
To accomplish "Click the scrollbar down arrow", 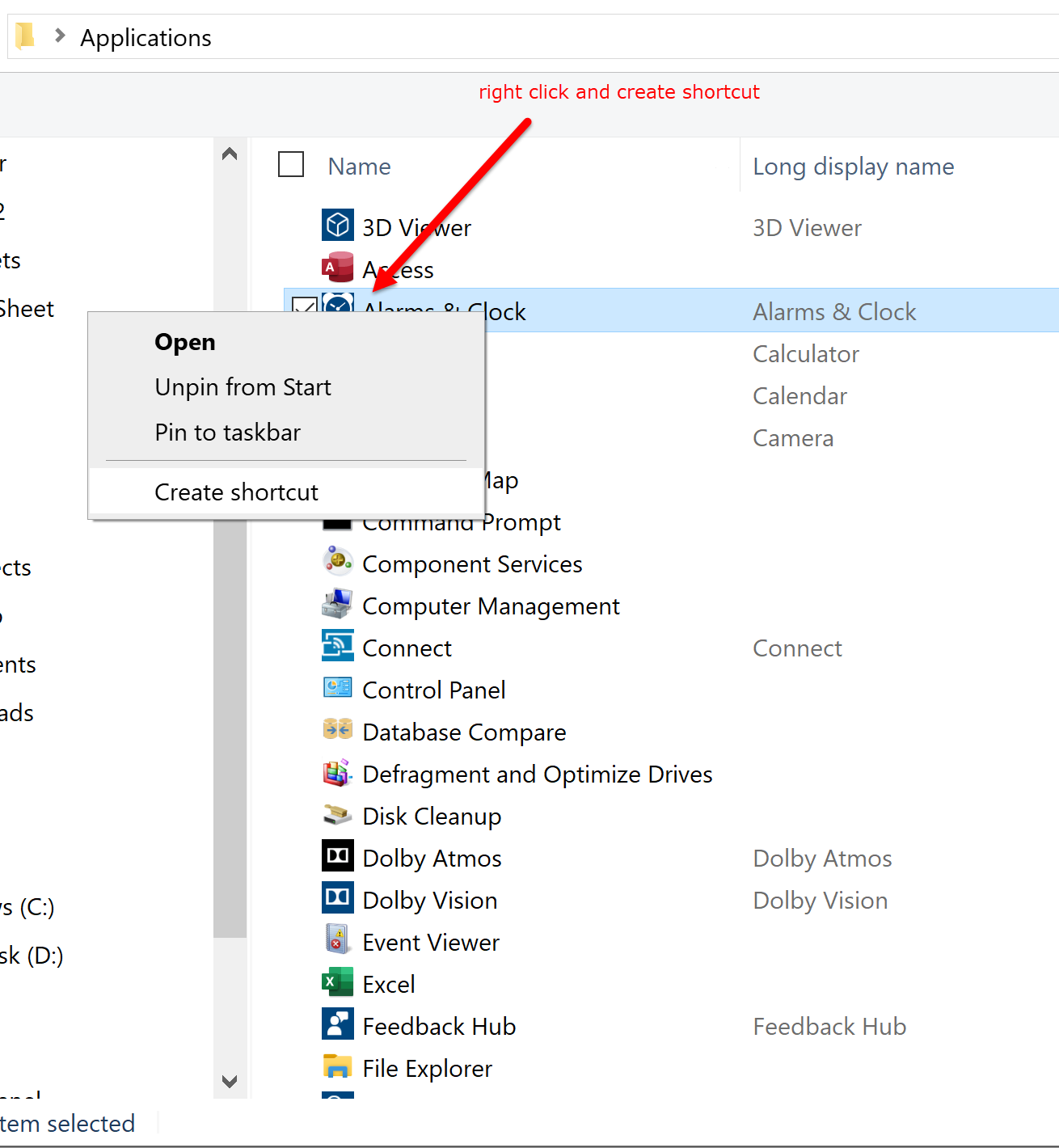I will click(229, 1081).
